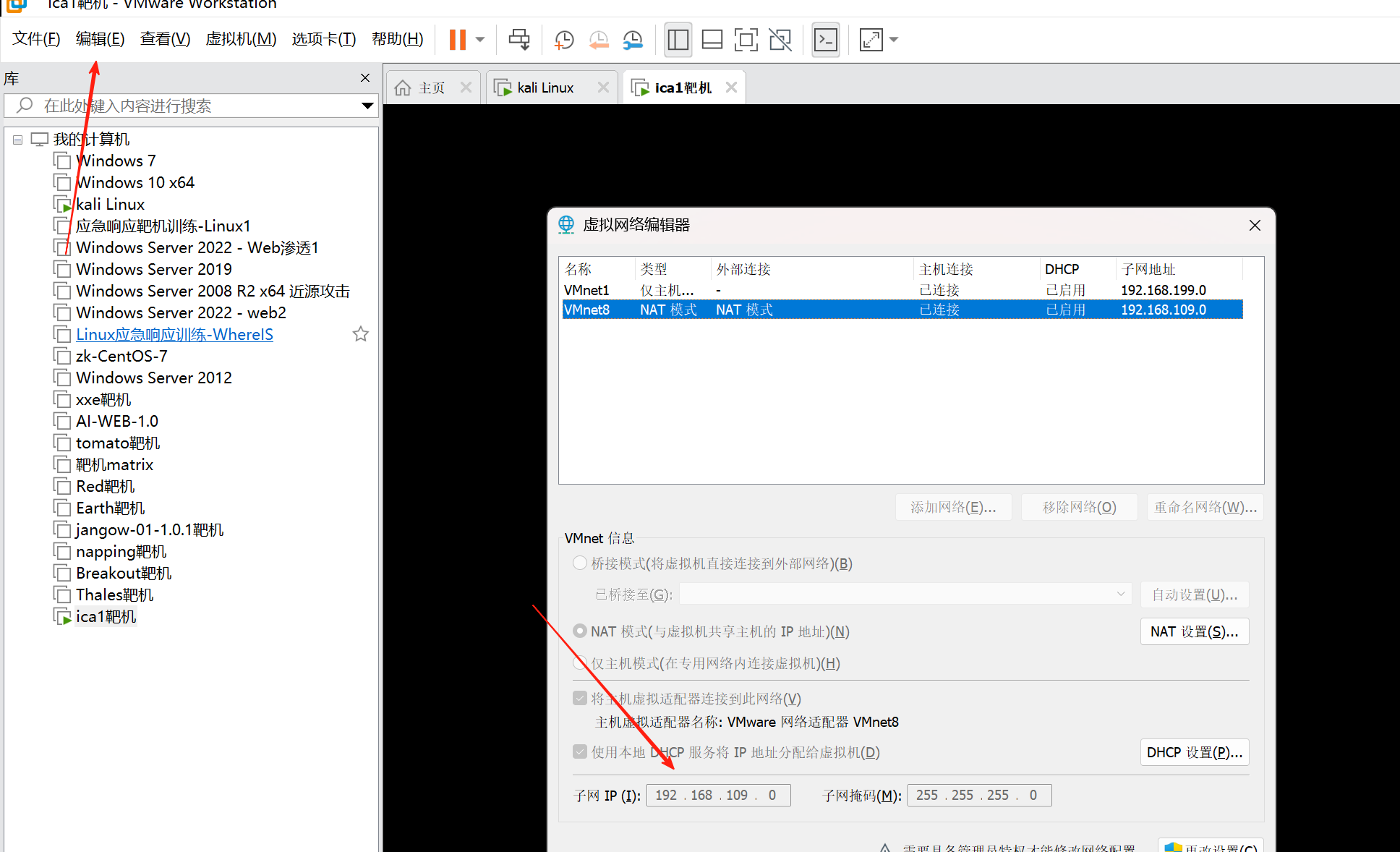The image size is (1400, 852).
Task: Click the 子网掩码 input field
Action: (x=979, y=795)
